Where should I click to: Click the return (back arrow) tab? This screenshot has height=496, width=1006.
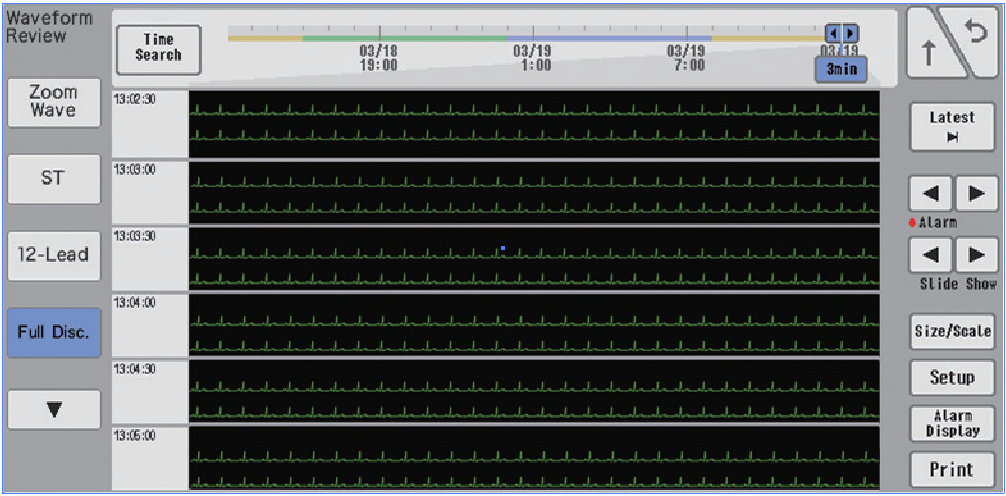pos(976,36)
